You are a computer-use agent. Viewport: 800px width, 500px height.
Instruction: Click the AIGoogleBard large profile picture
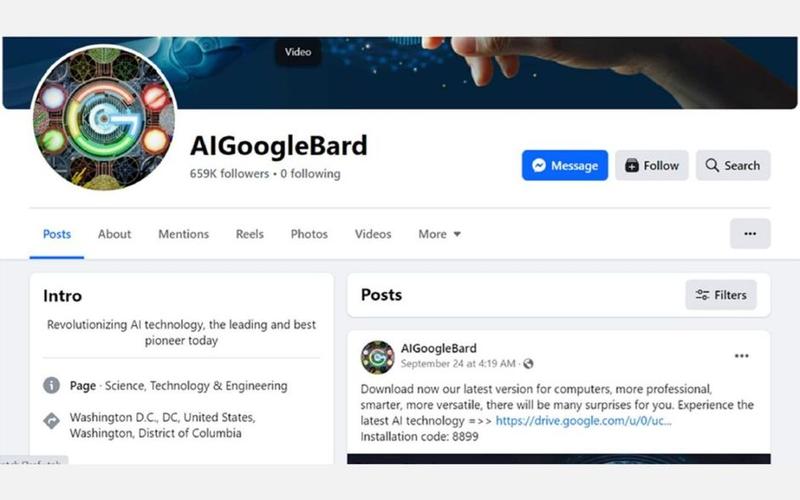coord(104,117)
